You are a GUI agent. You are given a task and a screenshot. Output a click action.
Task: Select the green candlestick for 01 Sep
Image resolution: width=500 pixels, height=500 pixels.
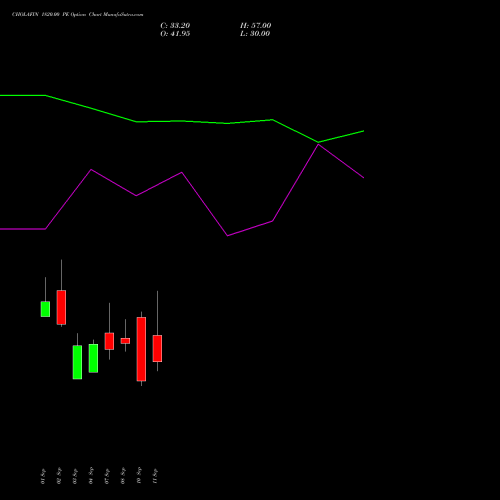click(45, 309)
